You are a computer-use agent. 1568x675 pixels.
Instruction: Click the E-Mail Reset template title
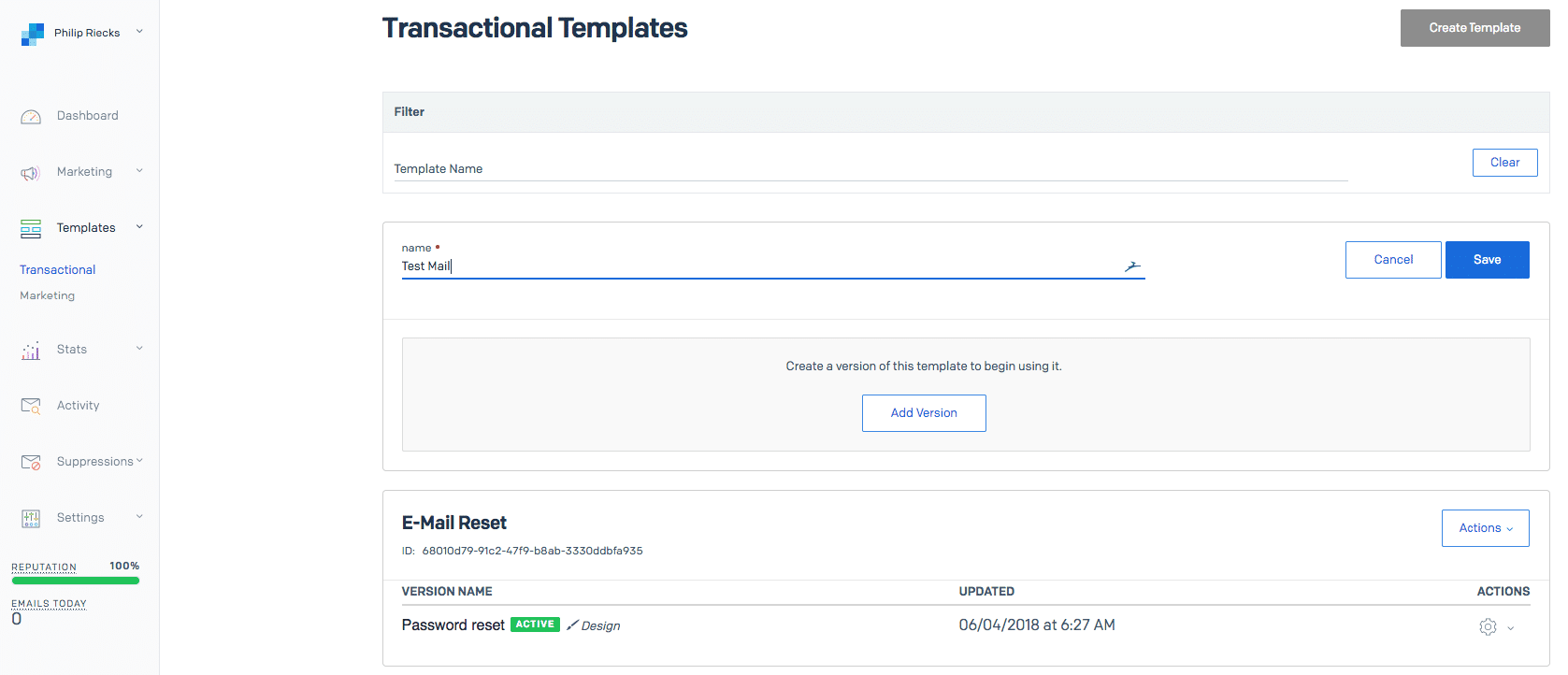click(454, 523)
